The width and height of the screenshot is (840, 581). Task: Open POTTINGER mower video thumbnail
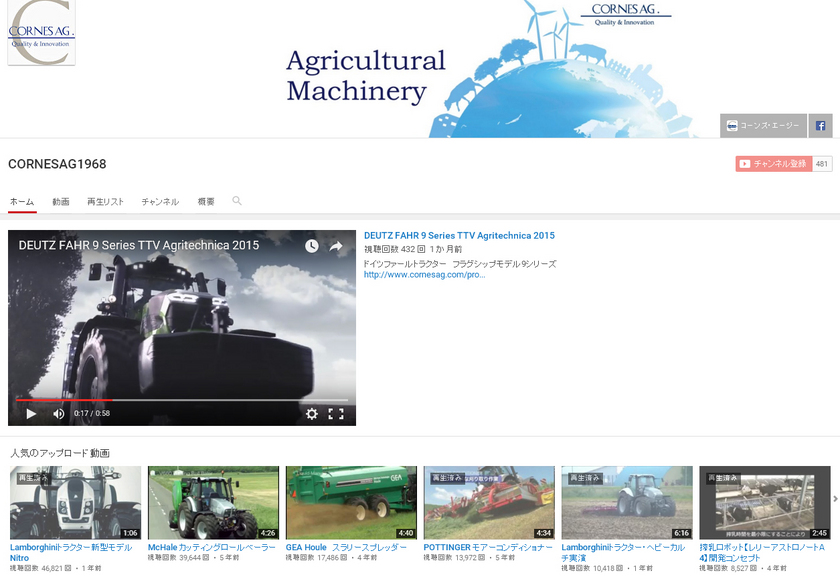tap(489, 502)
